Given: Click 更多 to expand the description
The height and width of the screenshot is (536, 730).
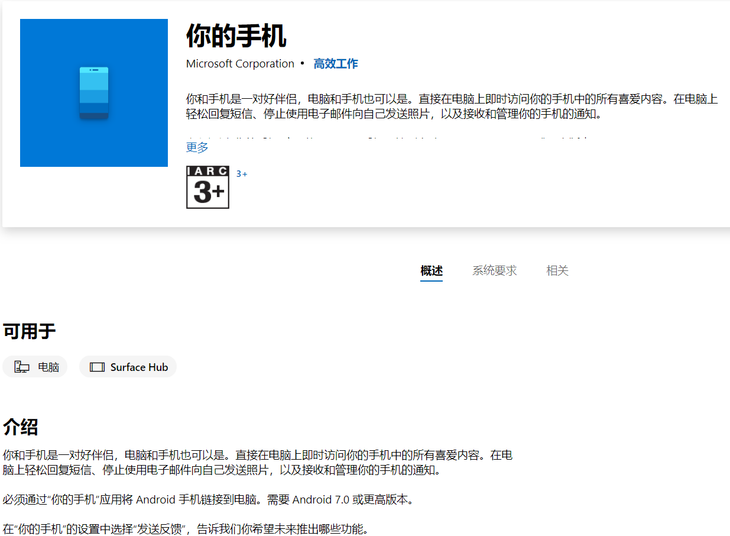Looking at the screenshot, I should 197,148.
